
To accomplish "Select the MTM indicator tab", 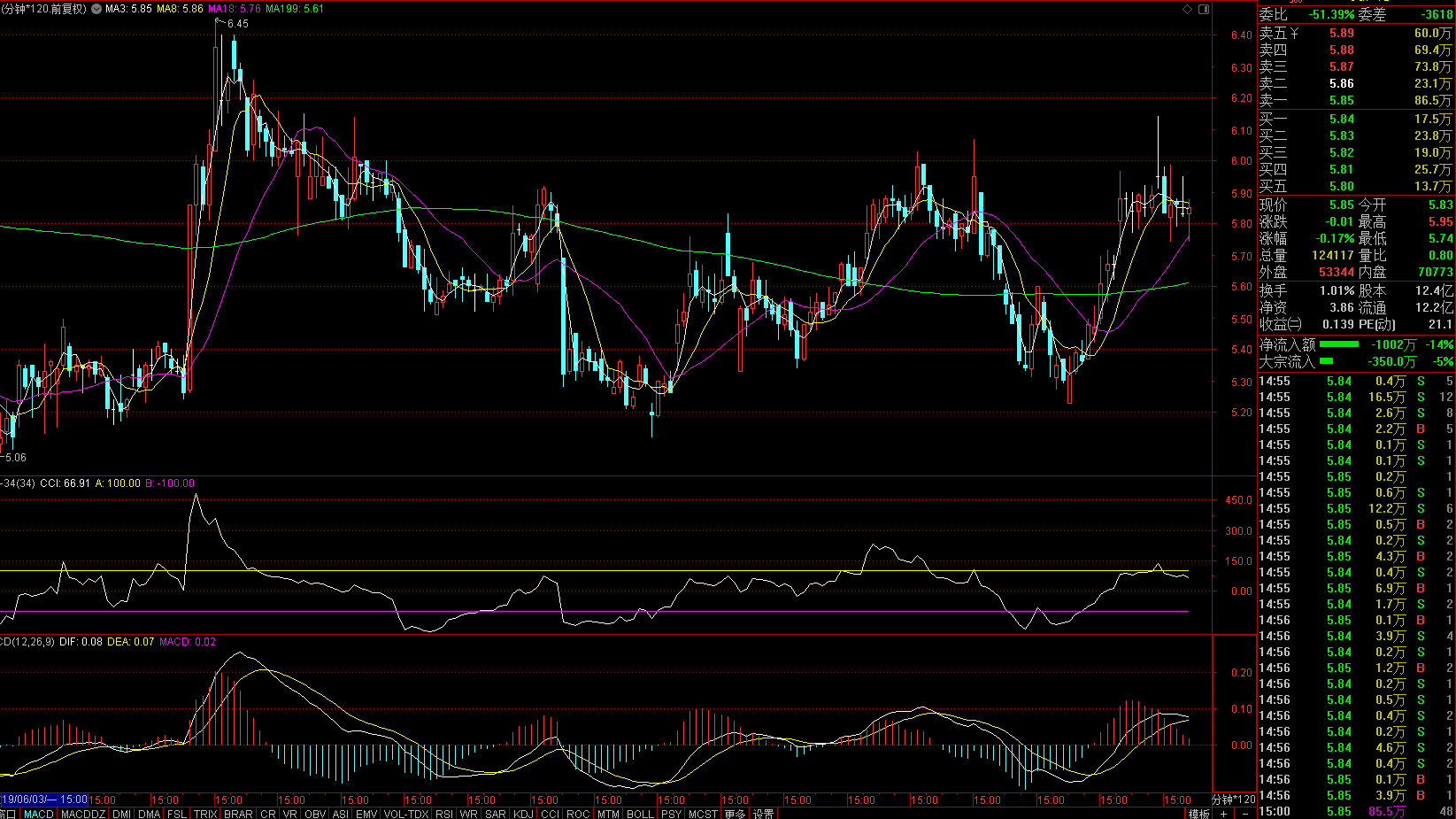I will (608, 814).
